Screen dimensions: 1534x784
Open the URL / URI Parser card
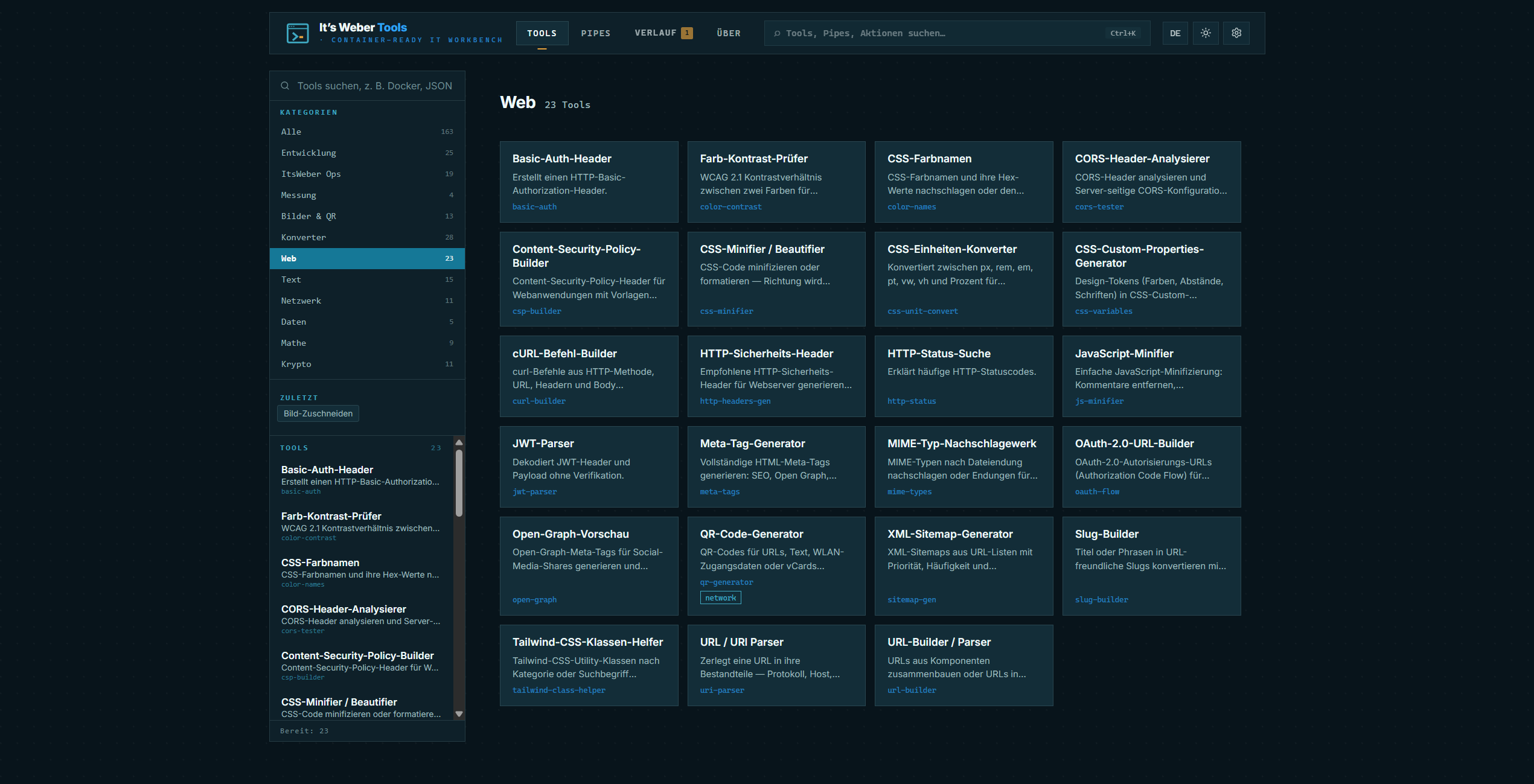pyautogui.click(x=776, y=665)
